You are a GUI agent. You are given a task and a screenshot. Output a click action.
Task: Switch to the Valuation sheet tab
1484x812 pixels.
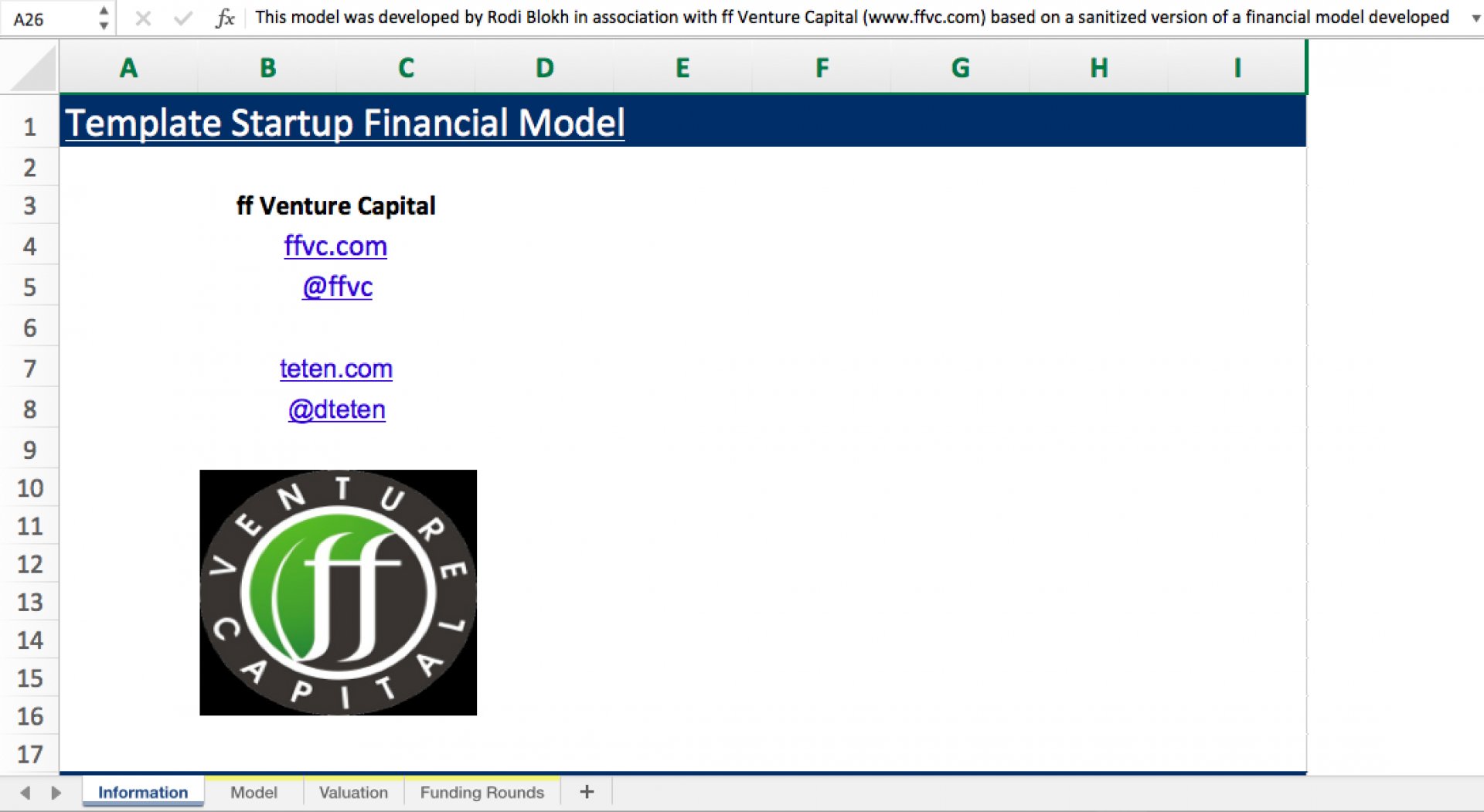(353, 792)
